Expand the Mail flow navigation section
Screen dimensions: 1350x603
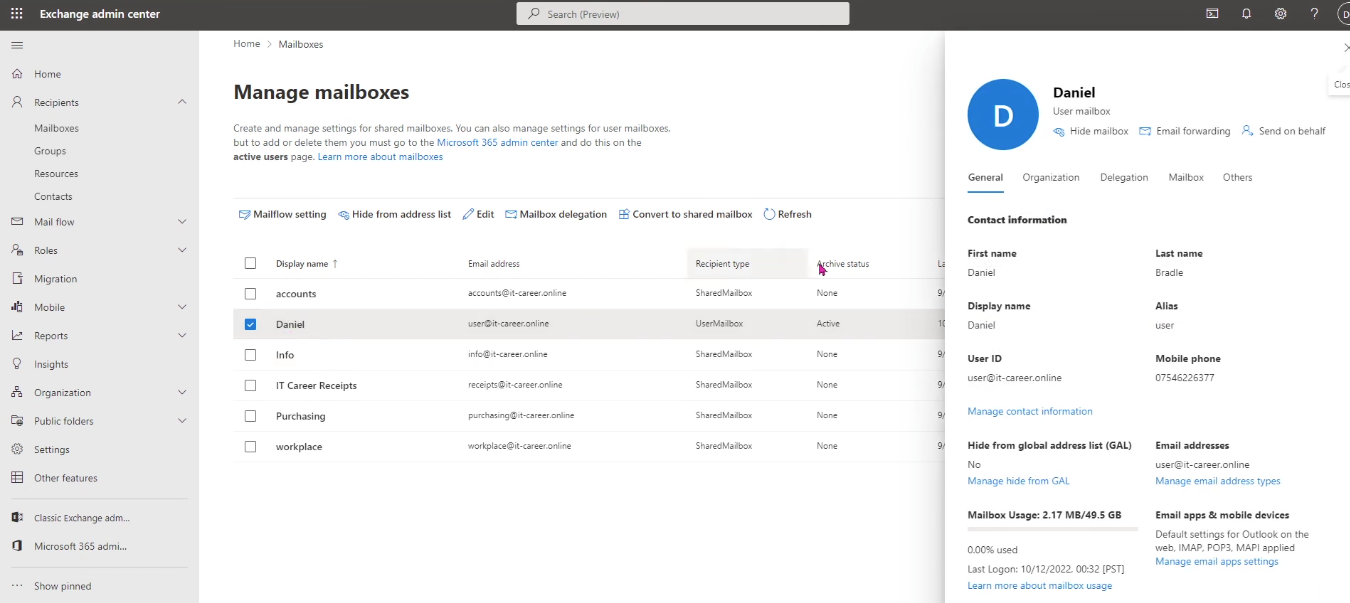point(182,222)
